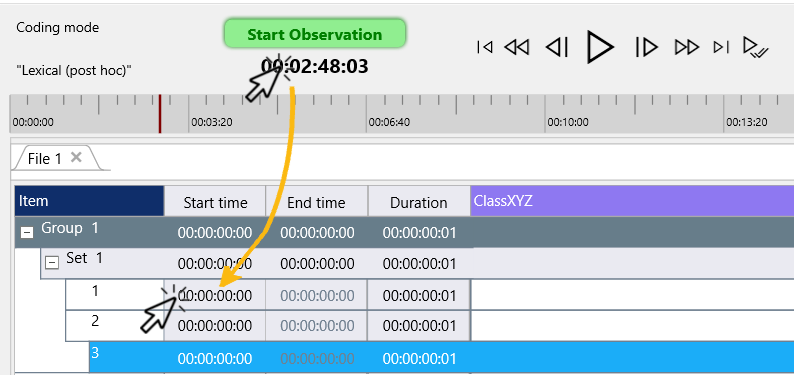Image resolution: width=794 pixels, height=375 pixels.
Task: Step one frame backward
Action: pos(557,48)
